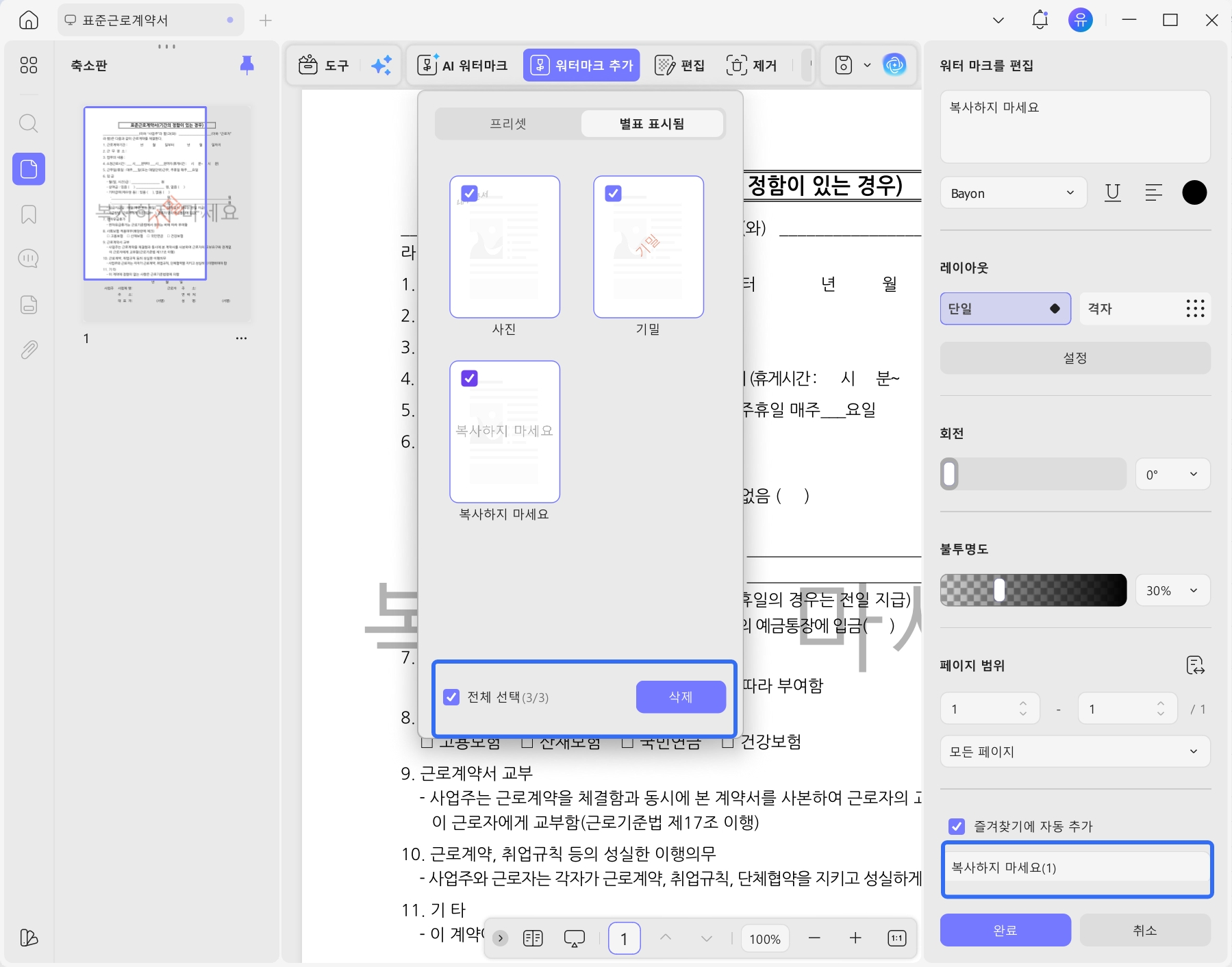Click the watermark text box 복사하지 마세요
The height and width of the screenshot is (967, 1232).
click(x=1075, y=127)
